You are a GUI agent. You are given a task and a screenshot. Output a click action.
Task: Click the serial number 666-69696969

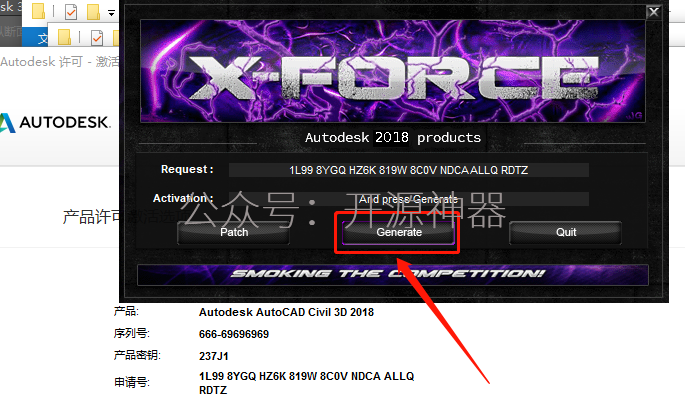pos(234,334)
